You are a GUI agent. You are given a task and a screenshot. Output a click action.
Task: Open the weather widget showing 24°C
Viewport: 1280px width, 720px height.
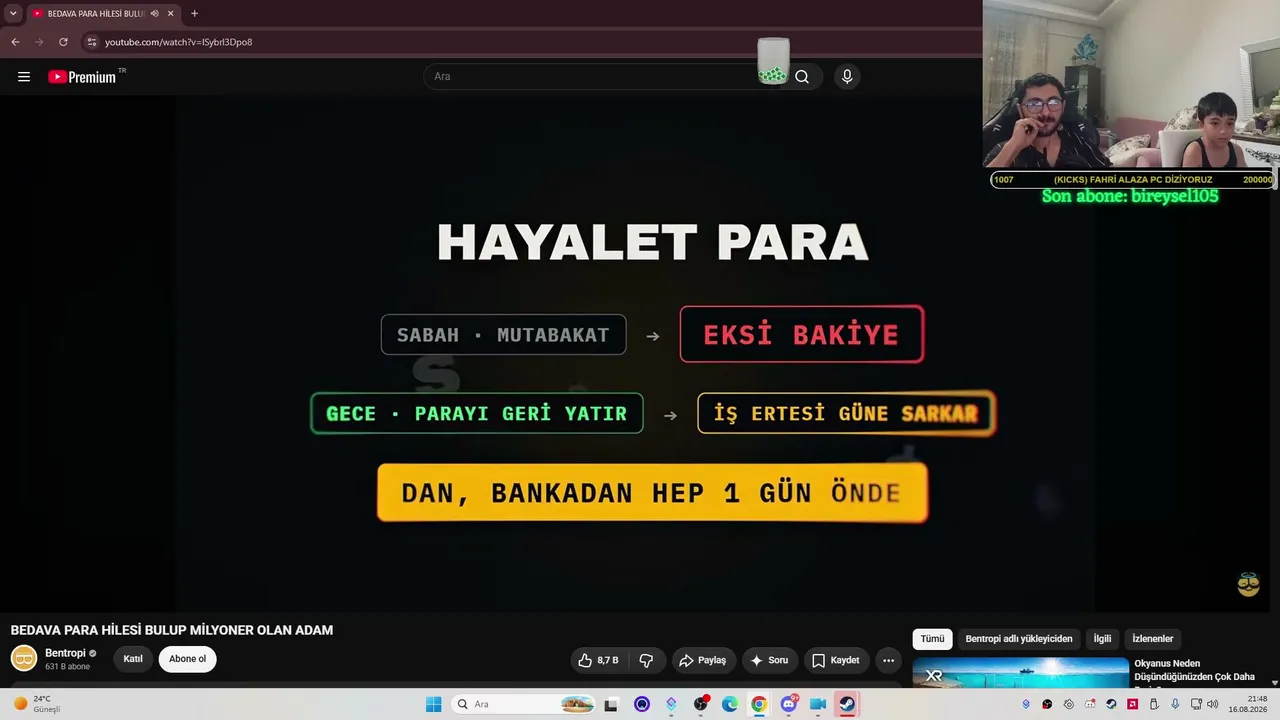pos(37,704)
